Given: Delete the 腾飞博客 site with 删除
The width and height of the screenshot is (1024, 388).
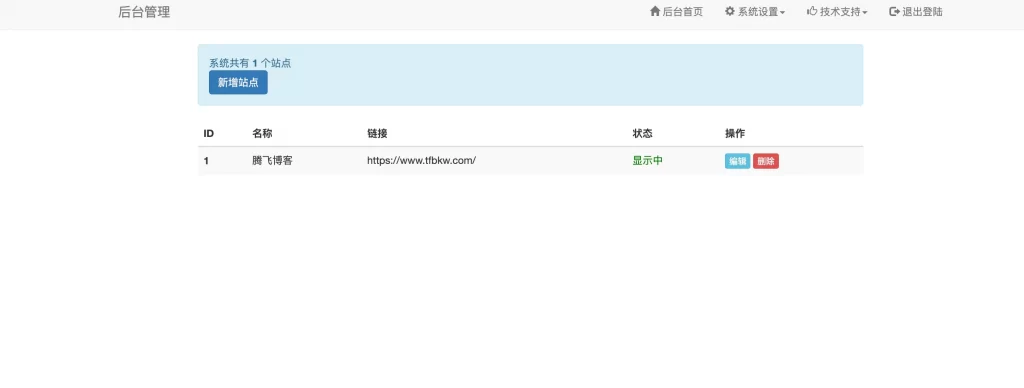Looking at the screenshot, I should [766, 161].
